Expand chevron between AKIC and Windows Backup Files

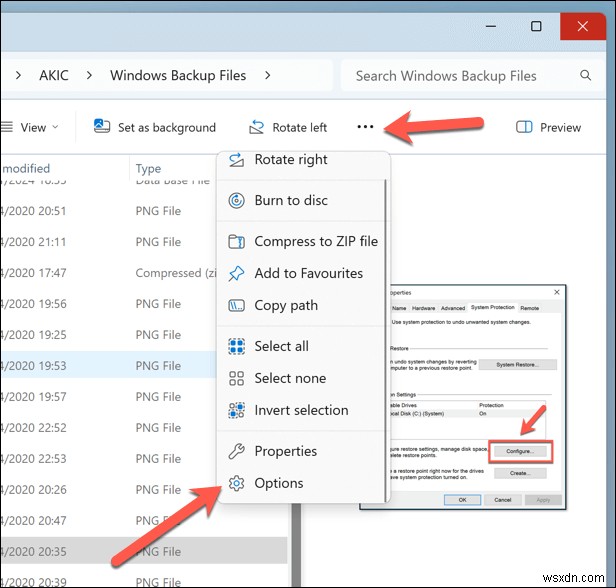pos(89,75)
